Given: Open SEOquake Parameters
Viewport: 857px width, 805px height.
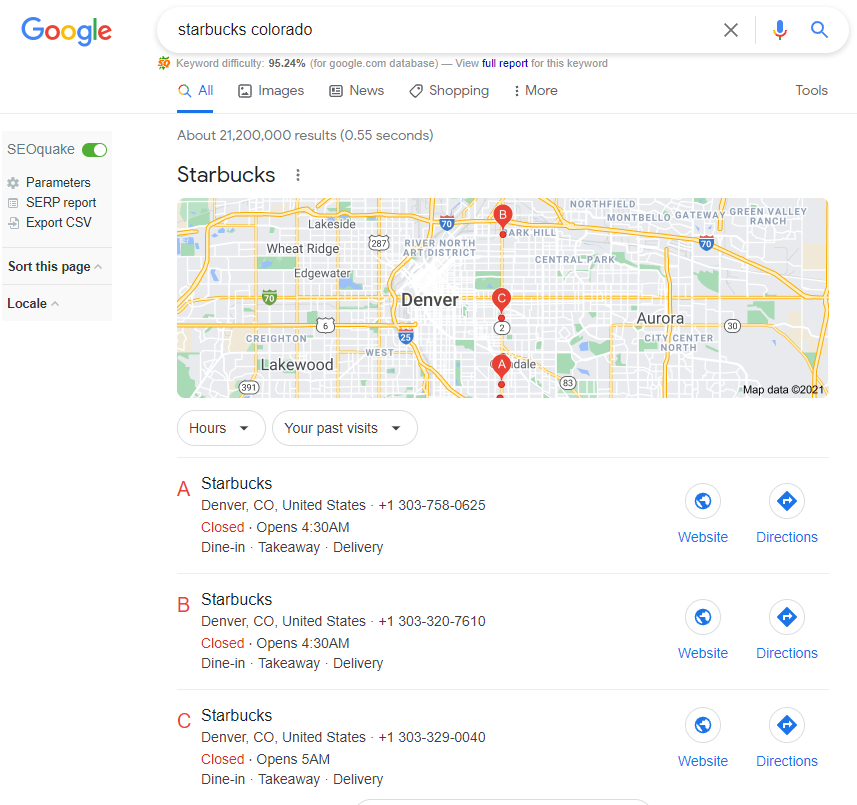Looking at the screenshot, I should (x=58, y=183).
